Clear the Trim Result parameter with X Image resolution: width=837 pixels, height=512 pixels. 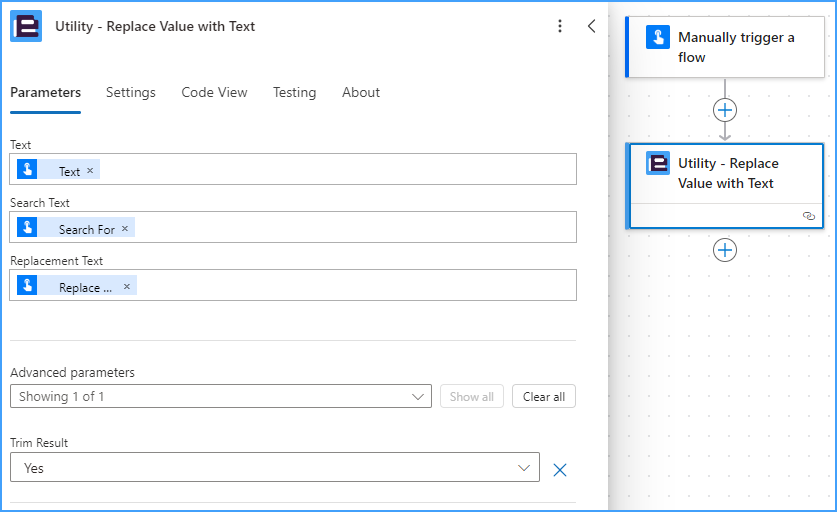[x=560, y=470]
